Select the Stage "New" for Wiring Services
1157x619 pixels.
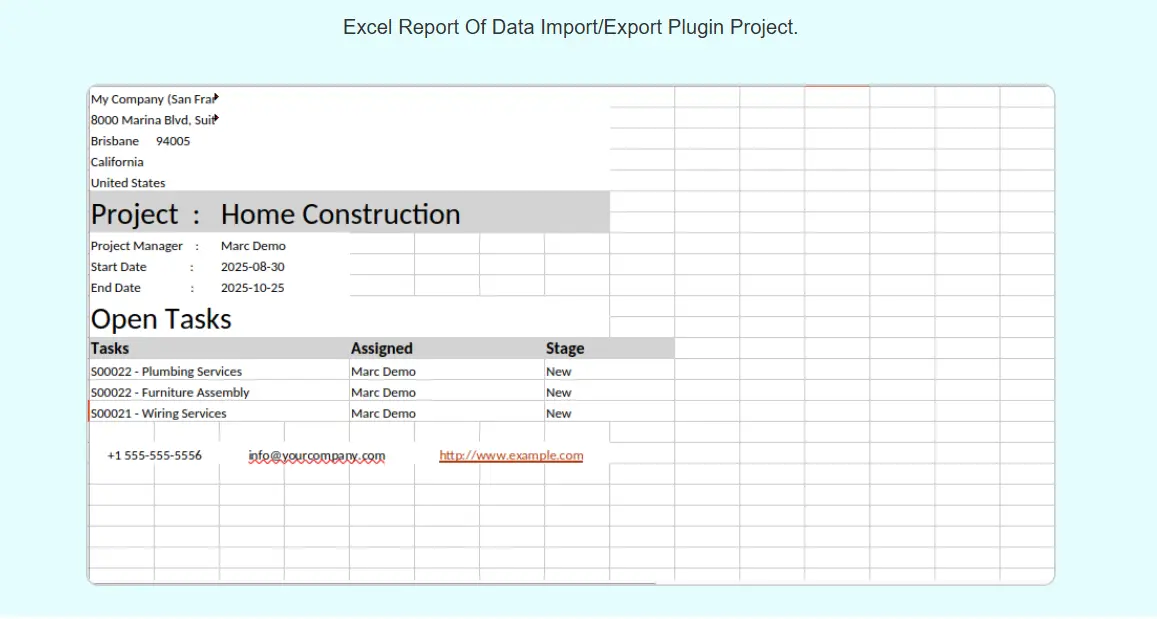(x=559, y=414)
